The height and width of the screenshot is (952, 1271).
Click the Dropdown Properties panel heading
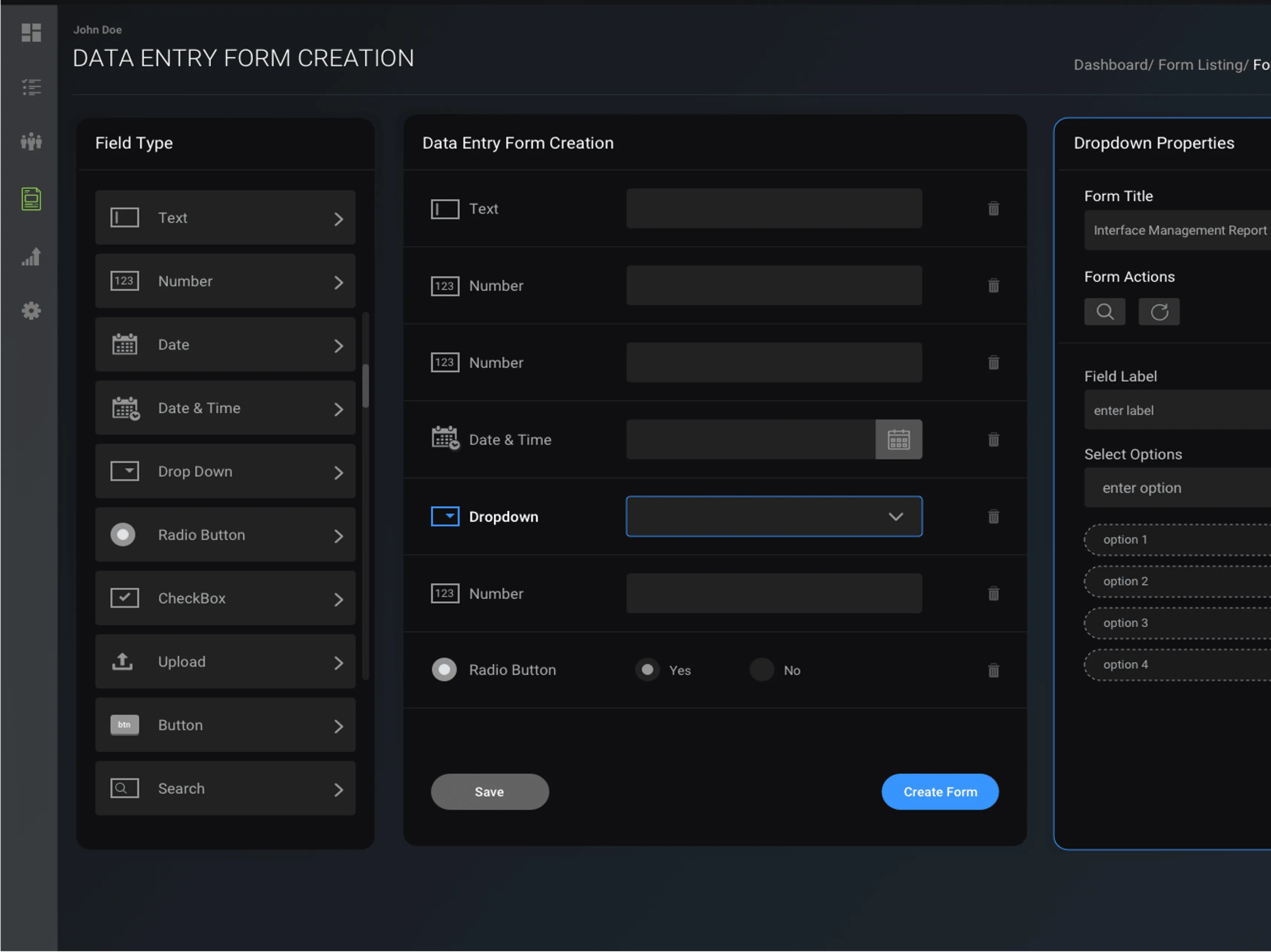coord(1154,143)
